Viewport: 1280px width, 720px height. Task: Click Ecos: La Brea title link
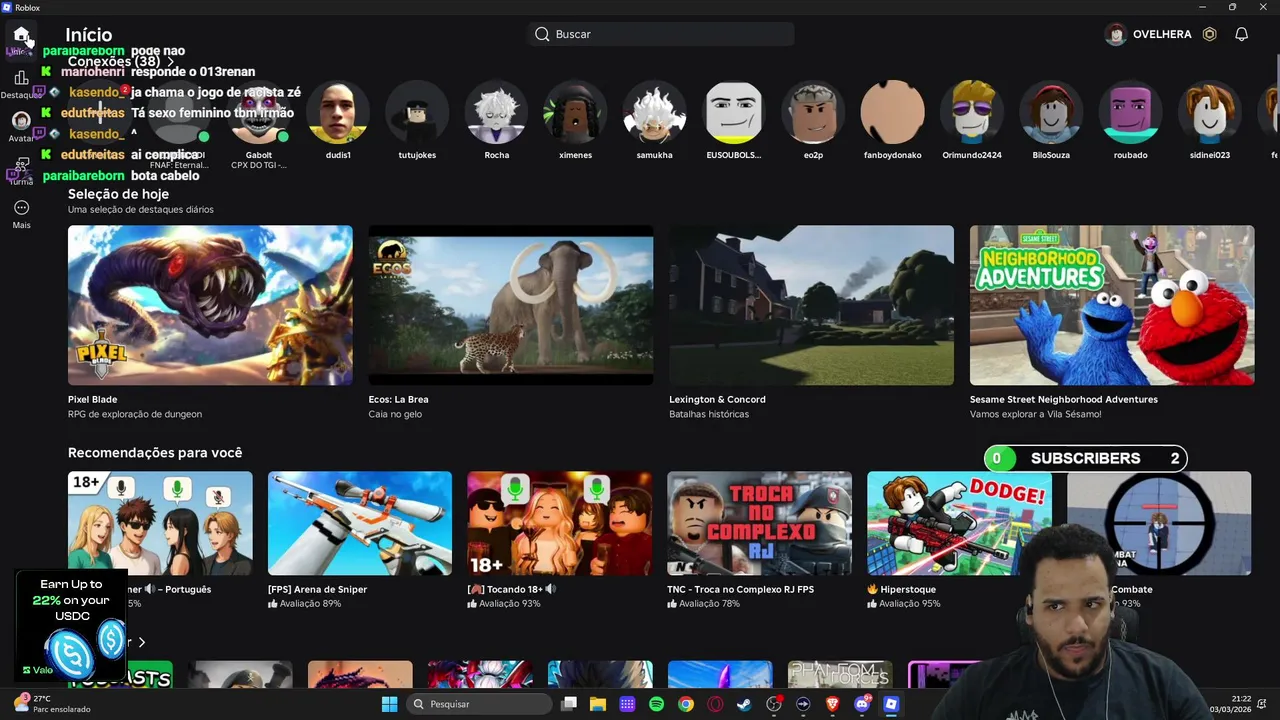click(398, 399)
